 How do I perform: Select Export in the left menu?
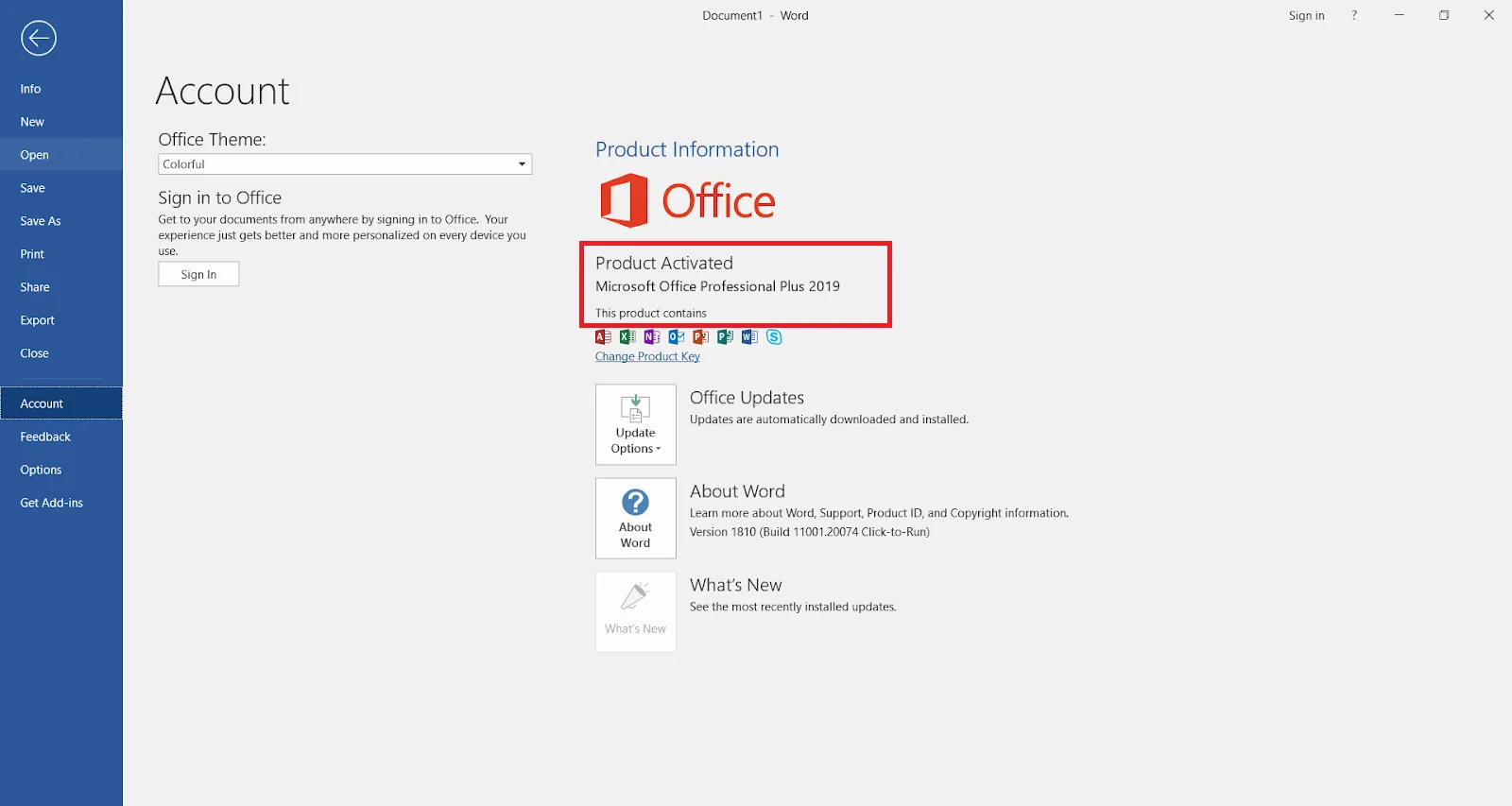point(38,320)
